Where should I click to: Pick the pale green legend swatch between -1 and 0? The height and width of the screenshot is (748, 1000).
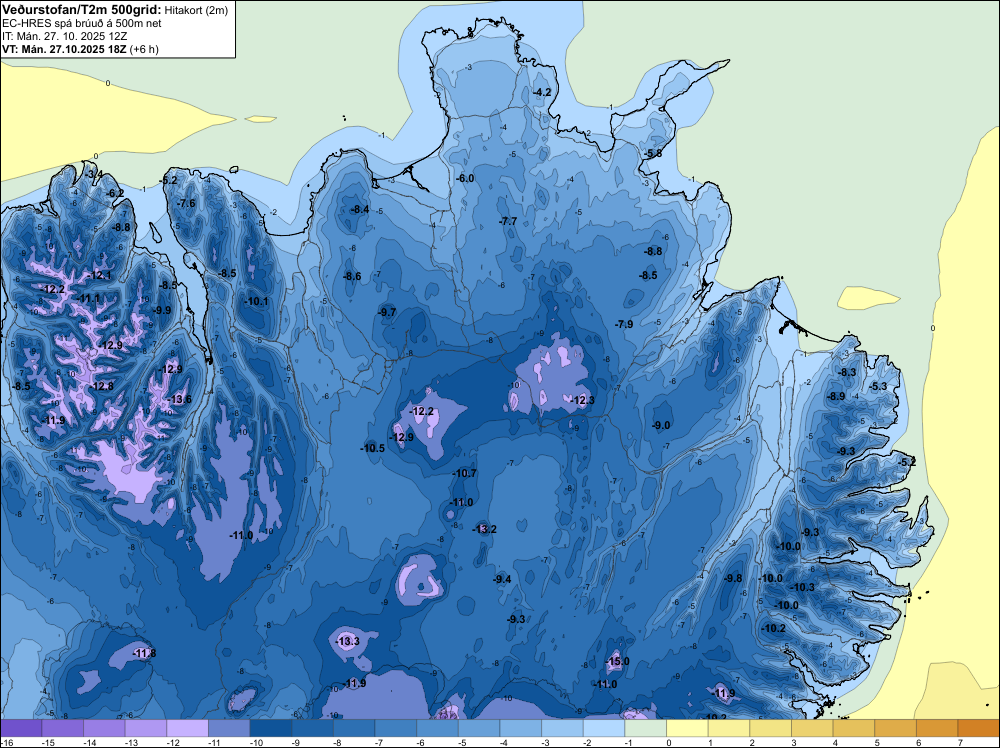pyautogui.click(x=645, y=728)
